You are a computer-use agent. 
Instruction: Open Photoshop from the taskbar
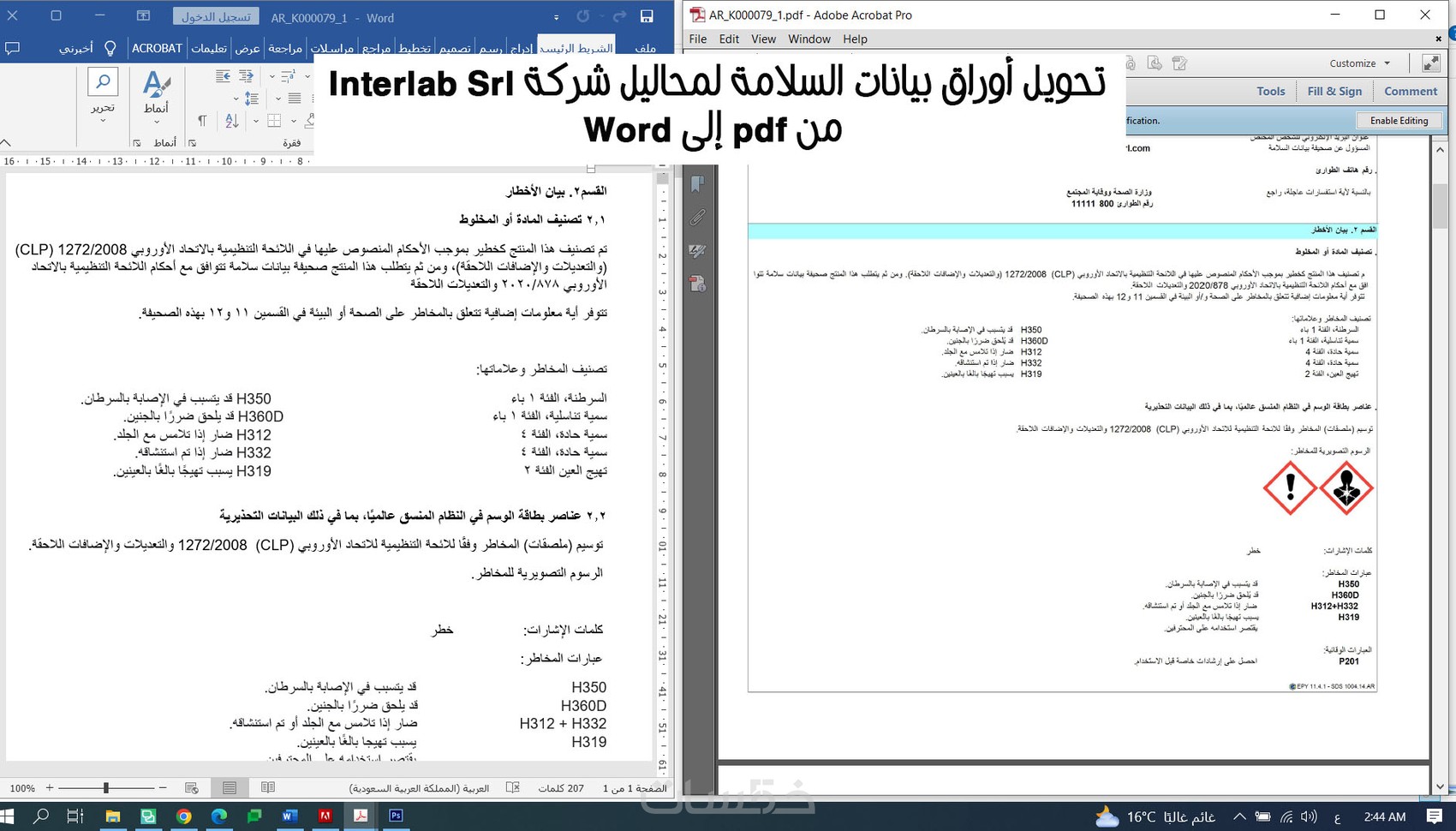[396, 816]
